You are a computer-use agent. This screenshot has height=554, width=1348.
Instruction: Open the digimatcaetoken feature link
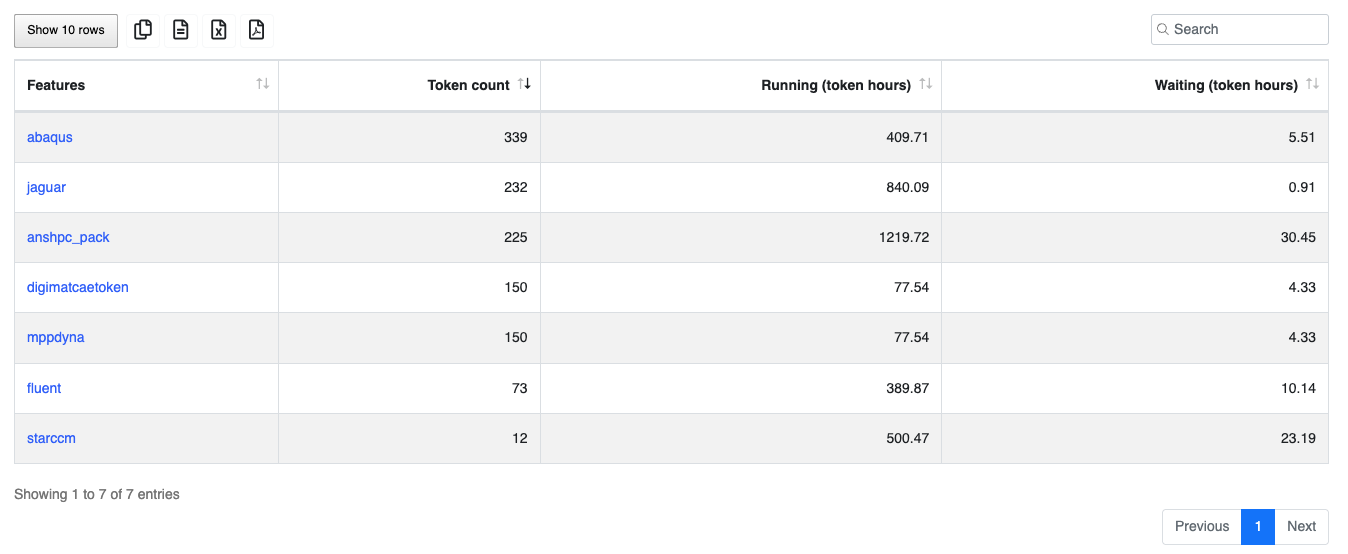pos(78,287)
